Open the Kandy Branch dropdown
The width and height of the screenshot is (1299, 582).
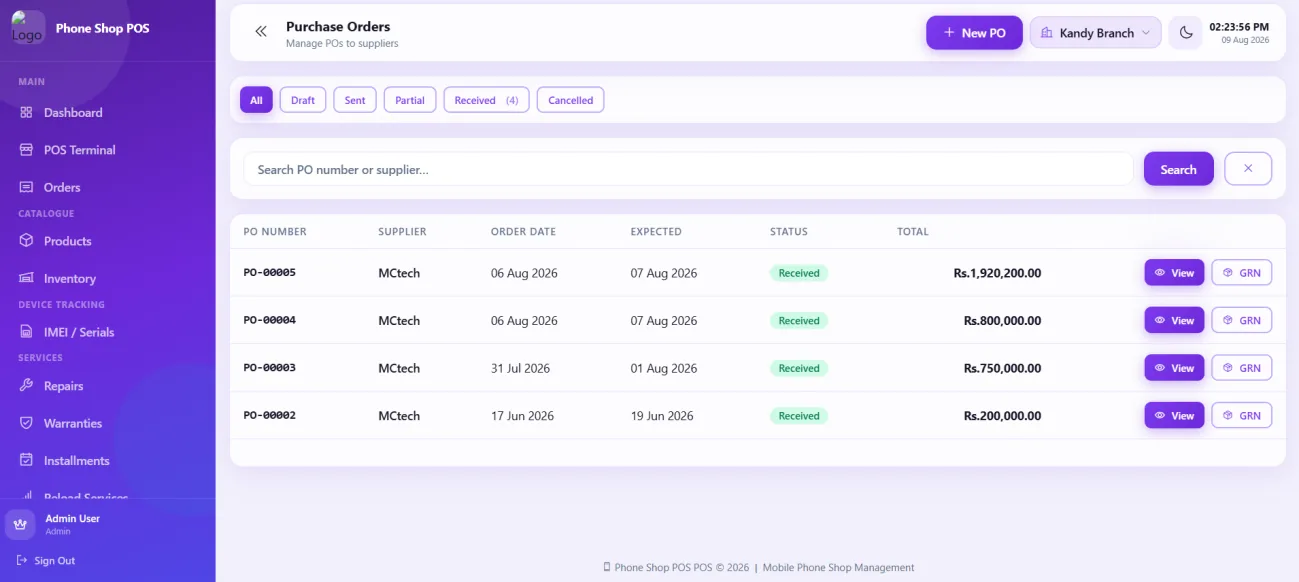1095,33
